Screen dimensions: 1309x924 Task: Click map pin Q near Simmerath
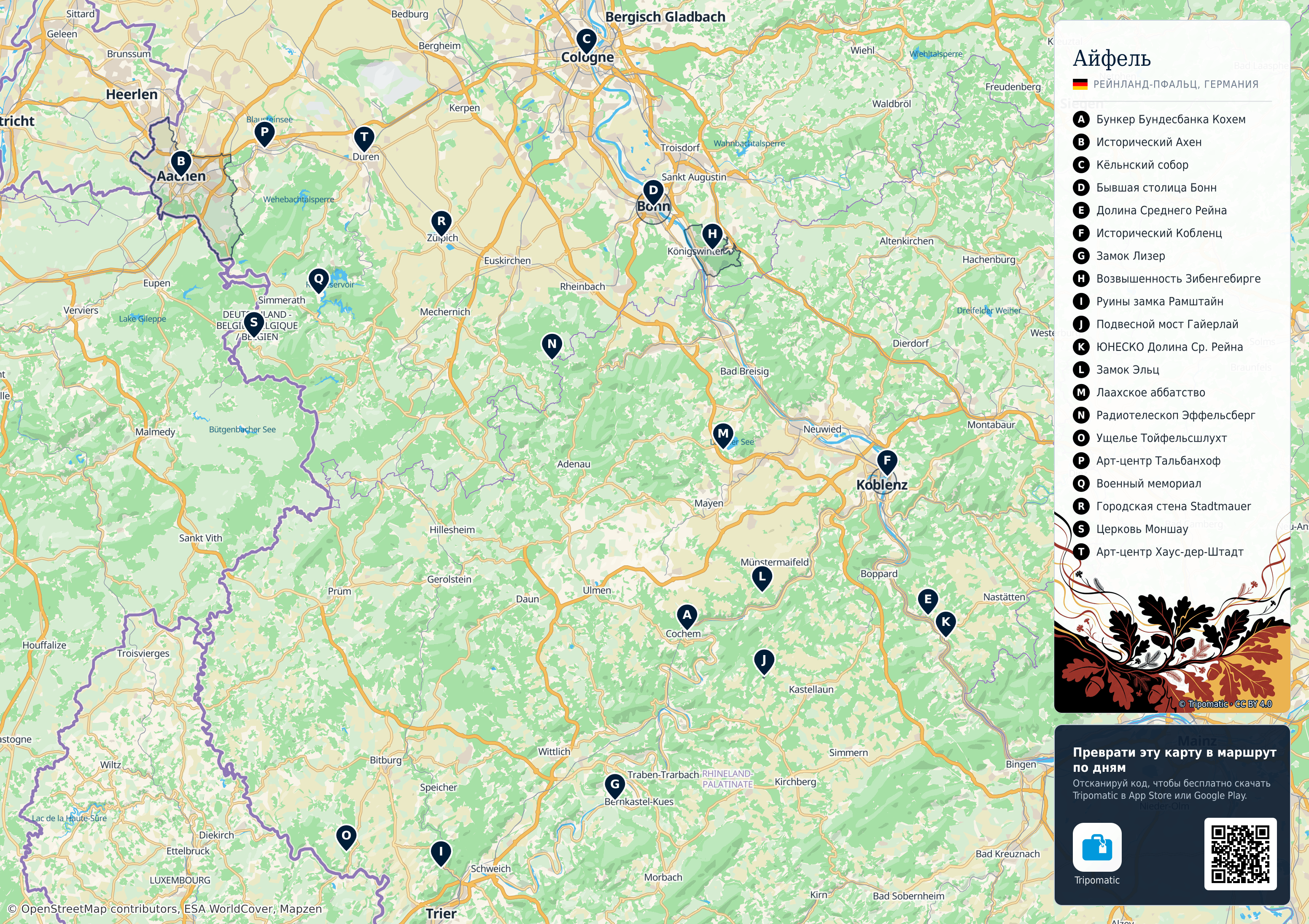[x=318, y=280]
